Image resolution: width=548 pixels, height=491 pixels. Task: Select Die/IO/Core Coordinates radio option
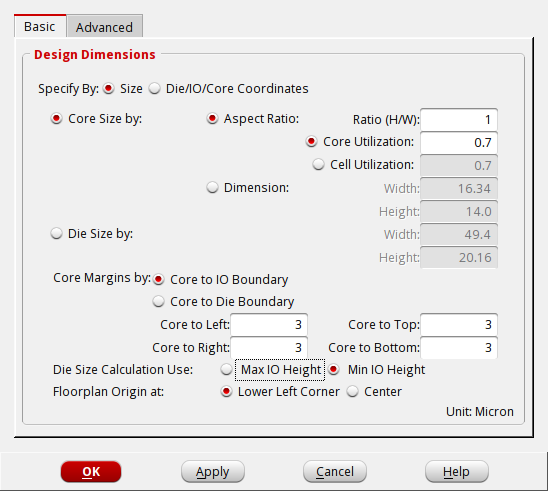154,88
